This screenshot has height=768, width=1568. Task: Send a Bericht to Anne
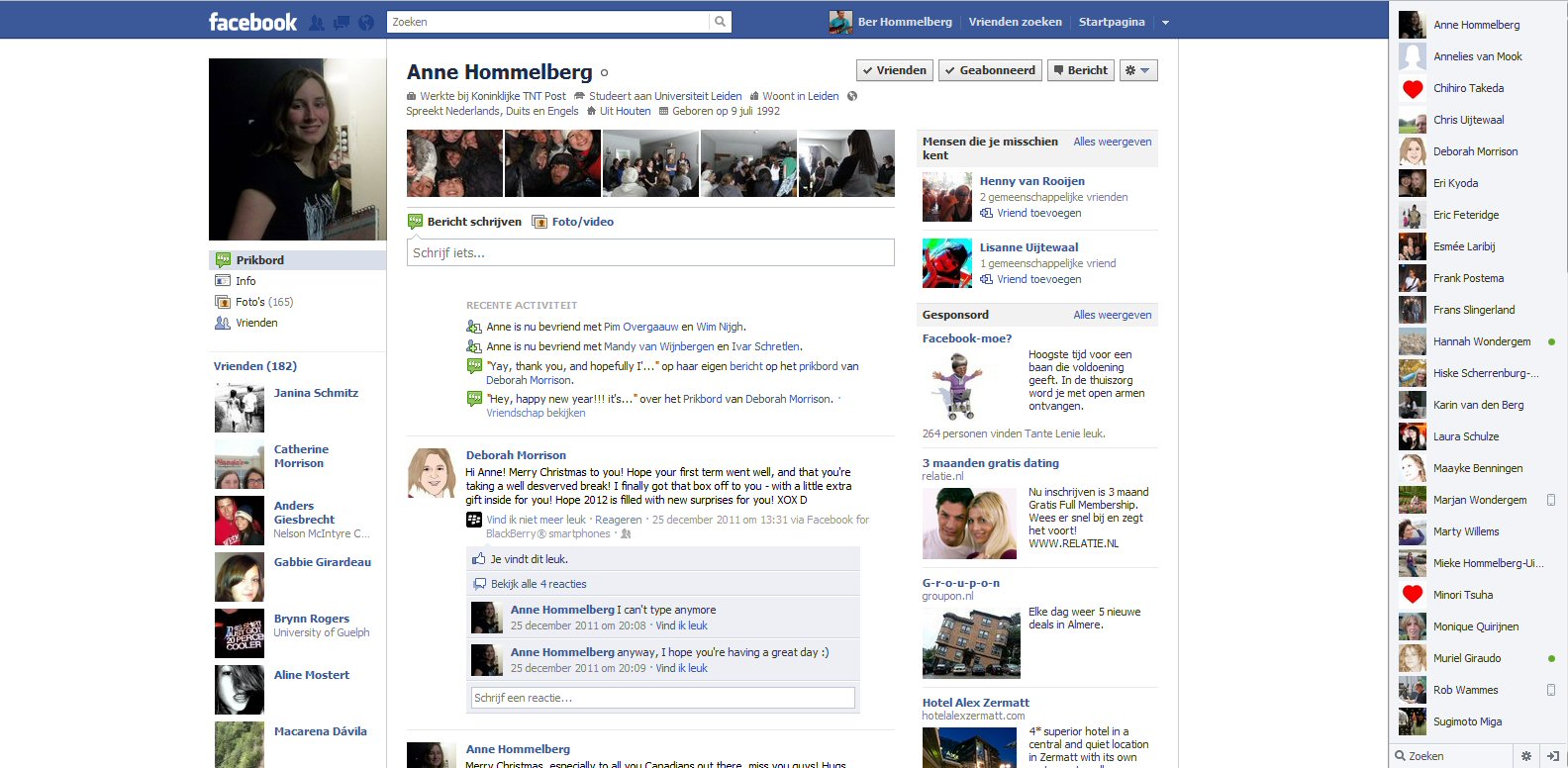1080,70
